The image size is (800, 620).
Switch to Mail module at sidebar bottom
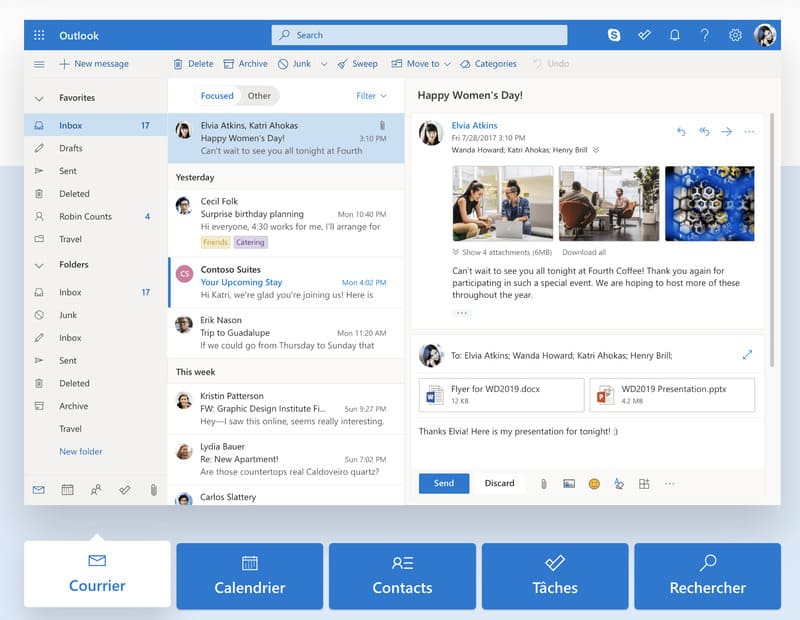38,490
